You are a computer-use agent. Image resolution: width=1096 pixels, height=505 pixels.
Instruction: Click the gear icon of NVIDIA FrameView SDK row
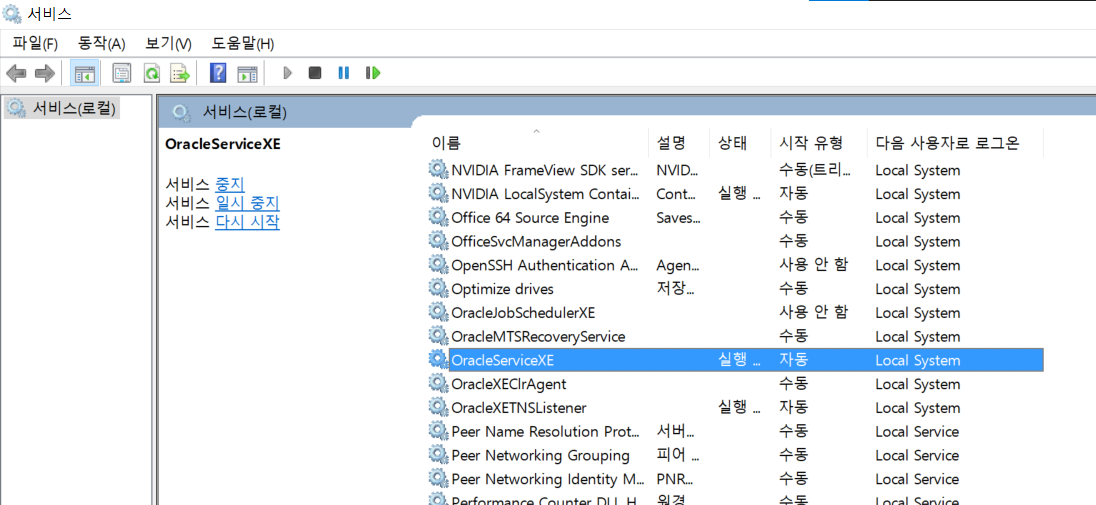438,169
